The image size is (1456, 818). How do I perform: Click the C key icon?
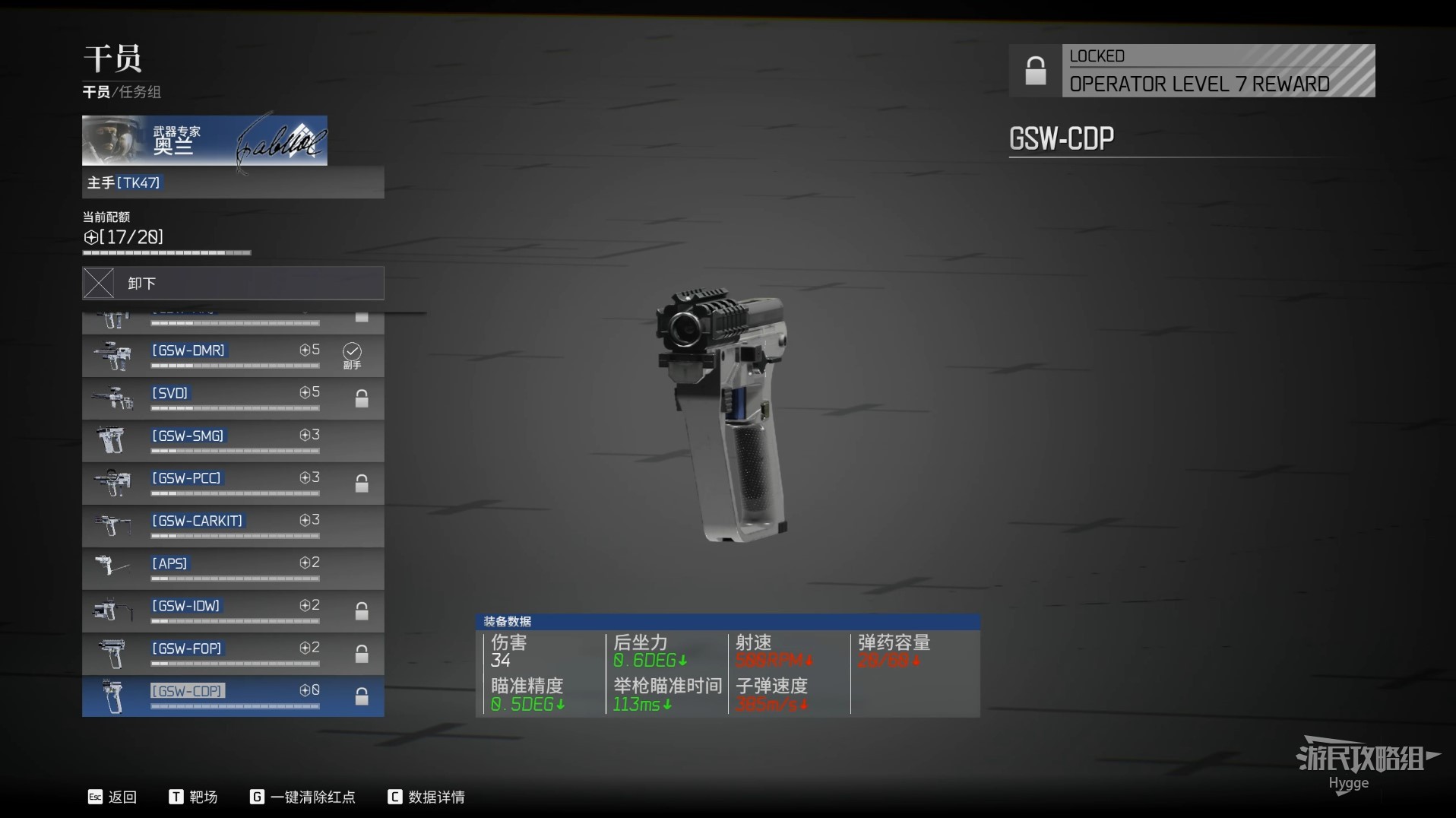pyautogui.click(x=394, y=797)
